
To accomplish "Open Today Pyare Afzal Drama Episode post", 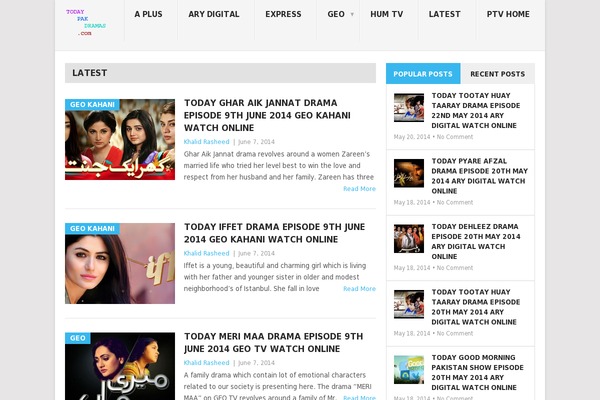I will [x=479, y=176].
